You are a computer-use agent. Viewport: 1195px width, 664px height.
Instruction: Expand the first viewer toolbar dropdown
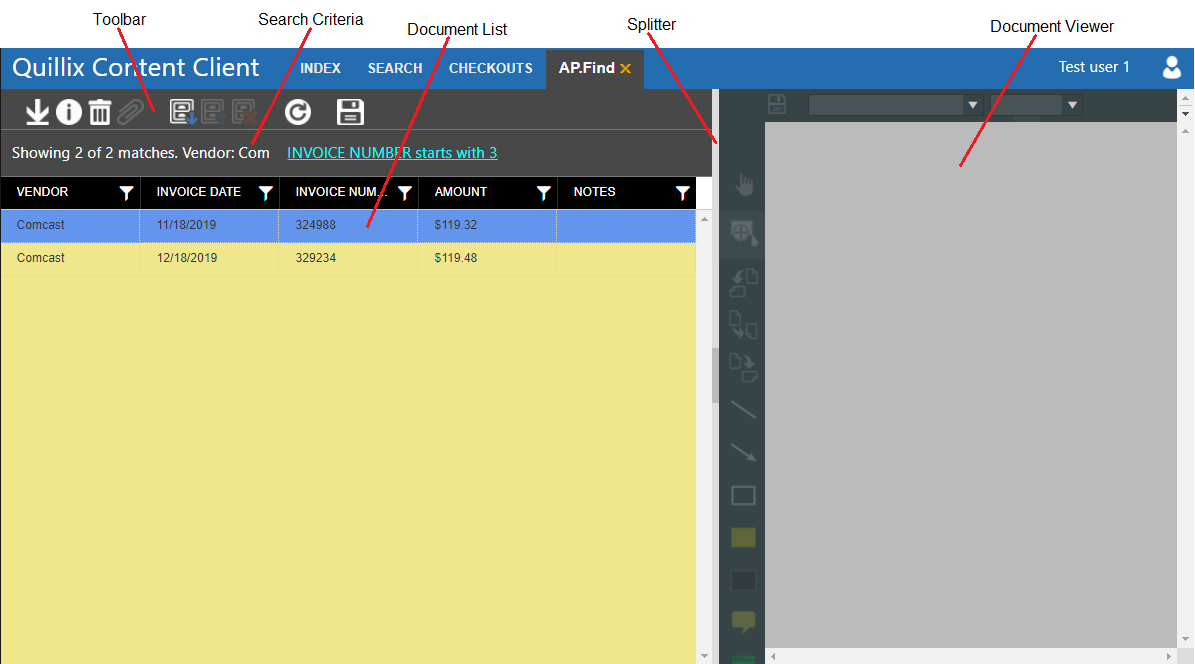click(972, 105)
